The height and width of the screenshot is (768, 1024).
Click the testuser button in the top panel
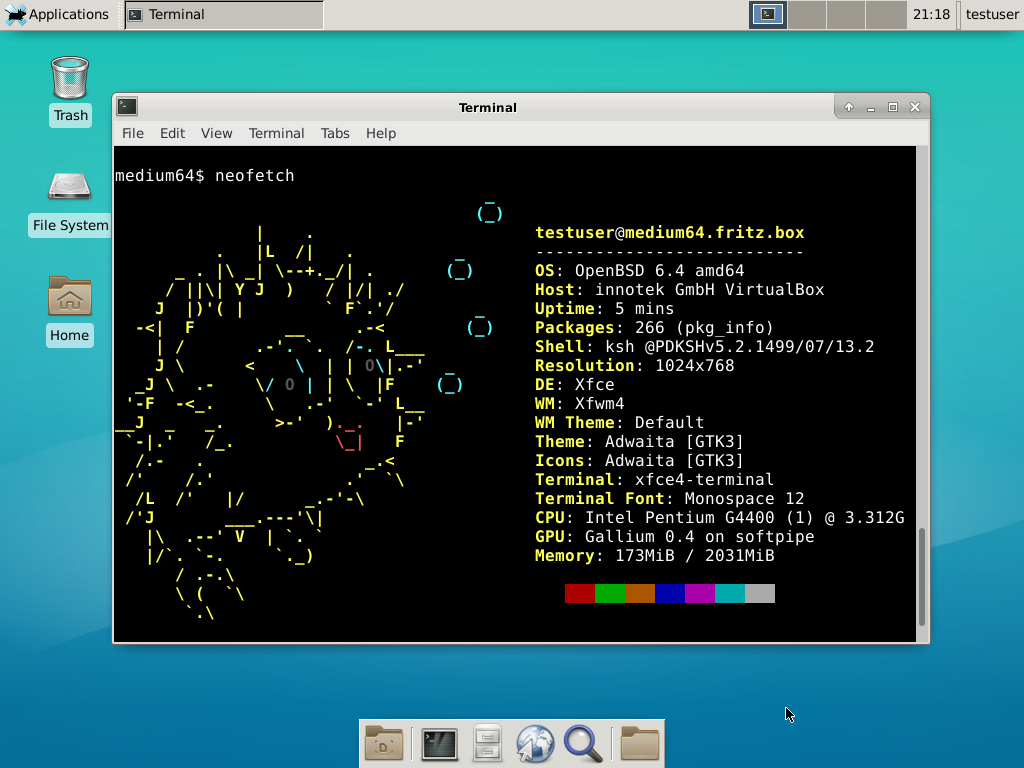click(991, 14)
